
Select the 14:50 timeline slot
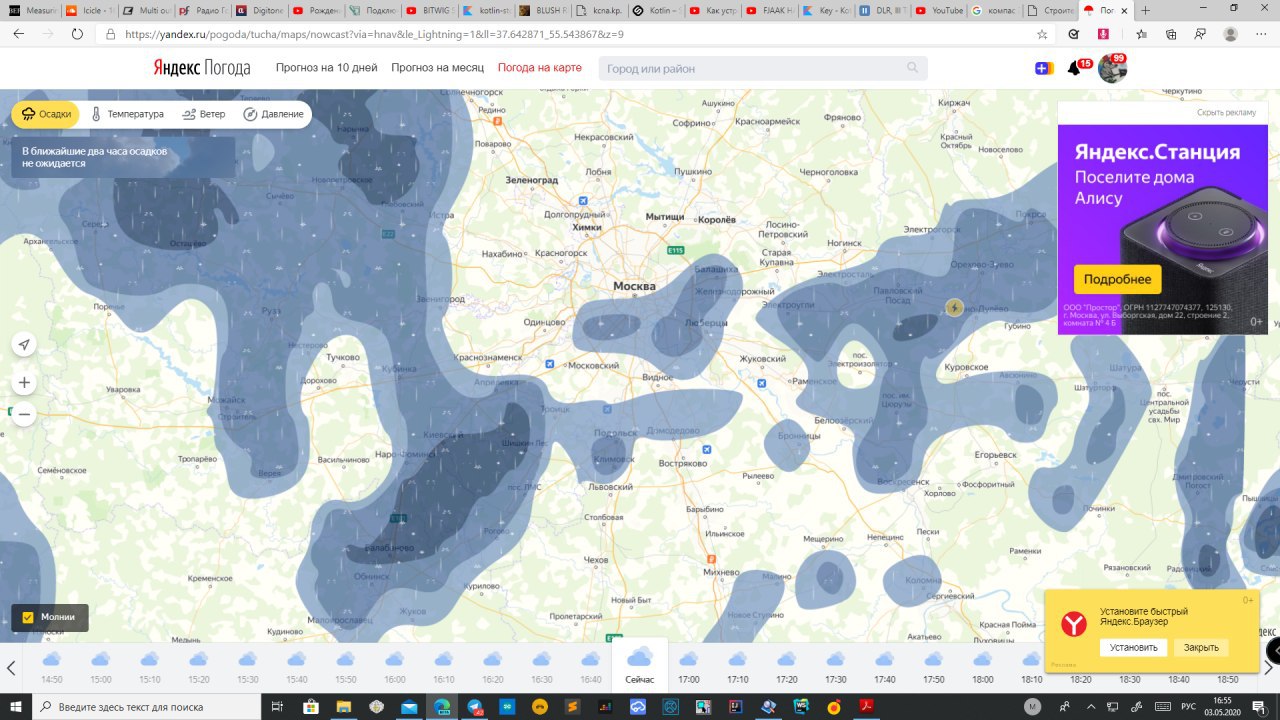52,666
